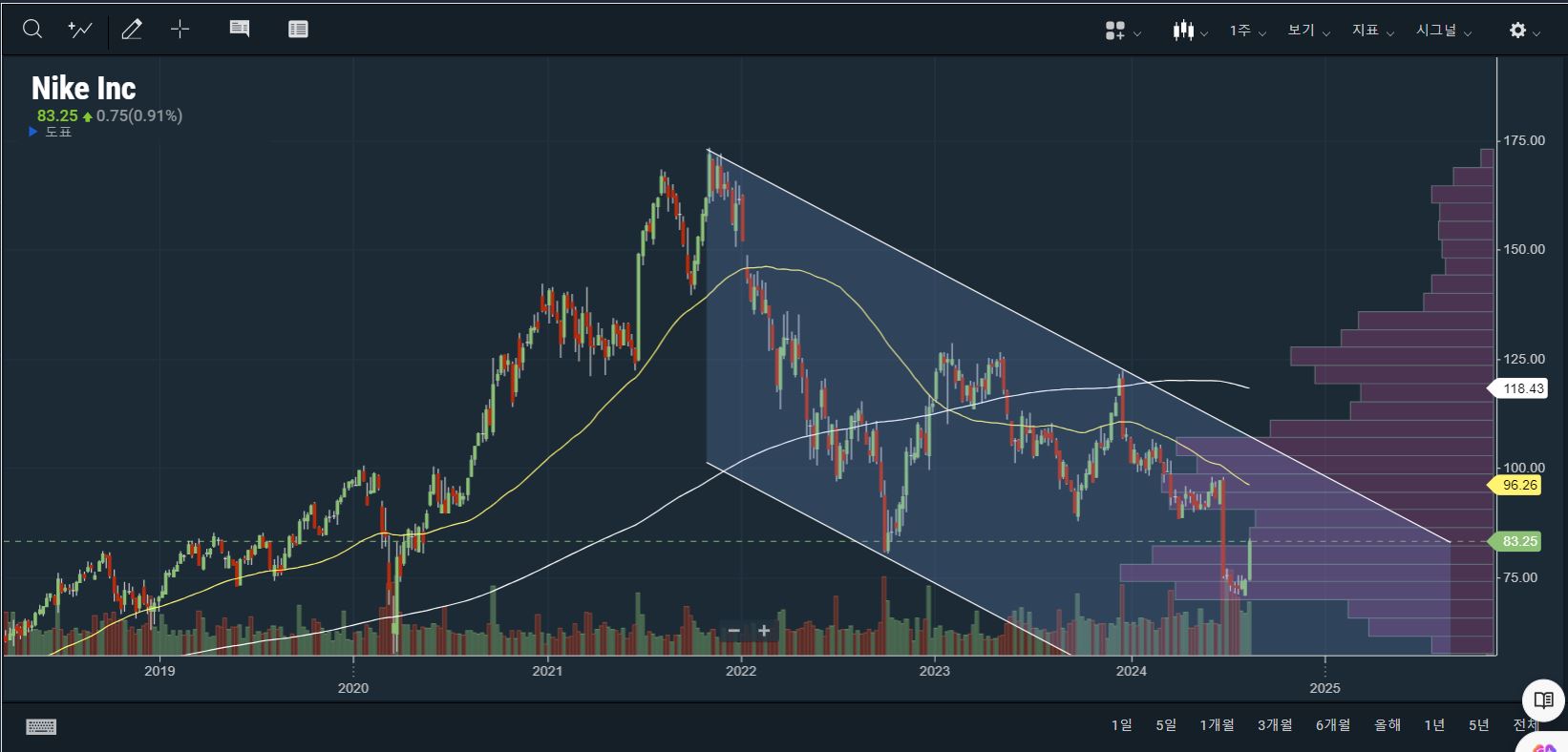Open the 지표 indicators menu
The image size is (1568, 752).
coord(1372,31)
